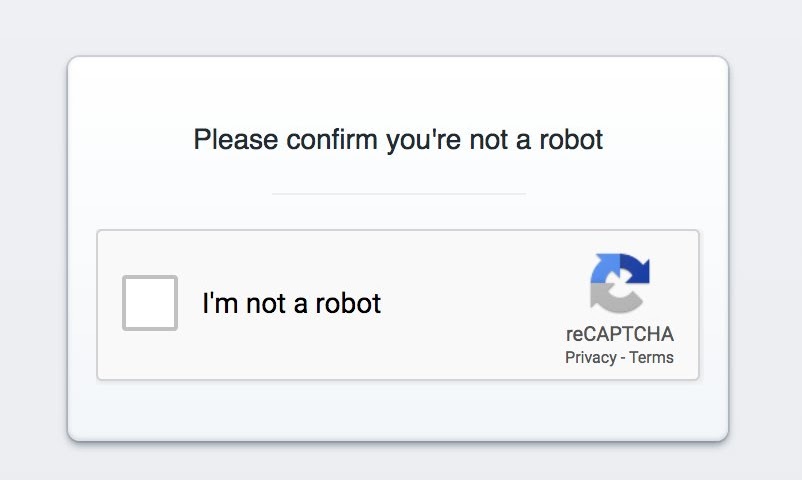Click the reCAPTCHA brand text under the logo
This screenshot has height=480, width=802.
click(620, 335)
